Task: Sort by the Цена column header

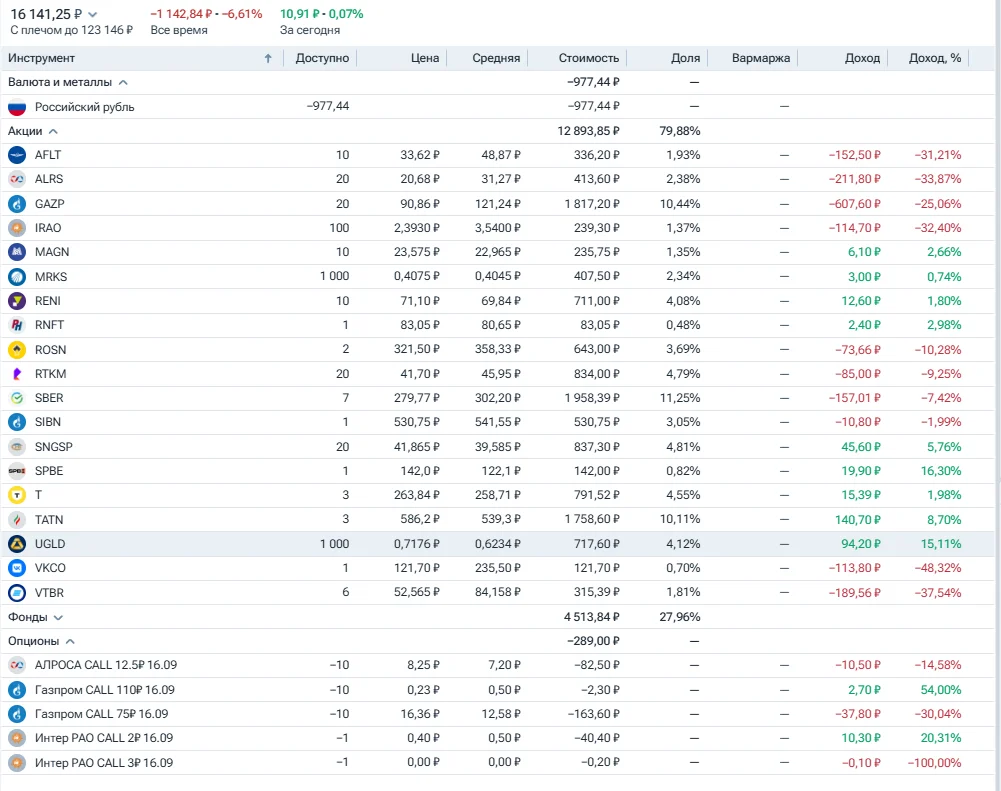Action: pyautogui.click(x=425, y=58)
